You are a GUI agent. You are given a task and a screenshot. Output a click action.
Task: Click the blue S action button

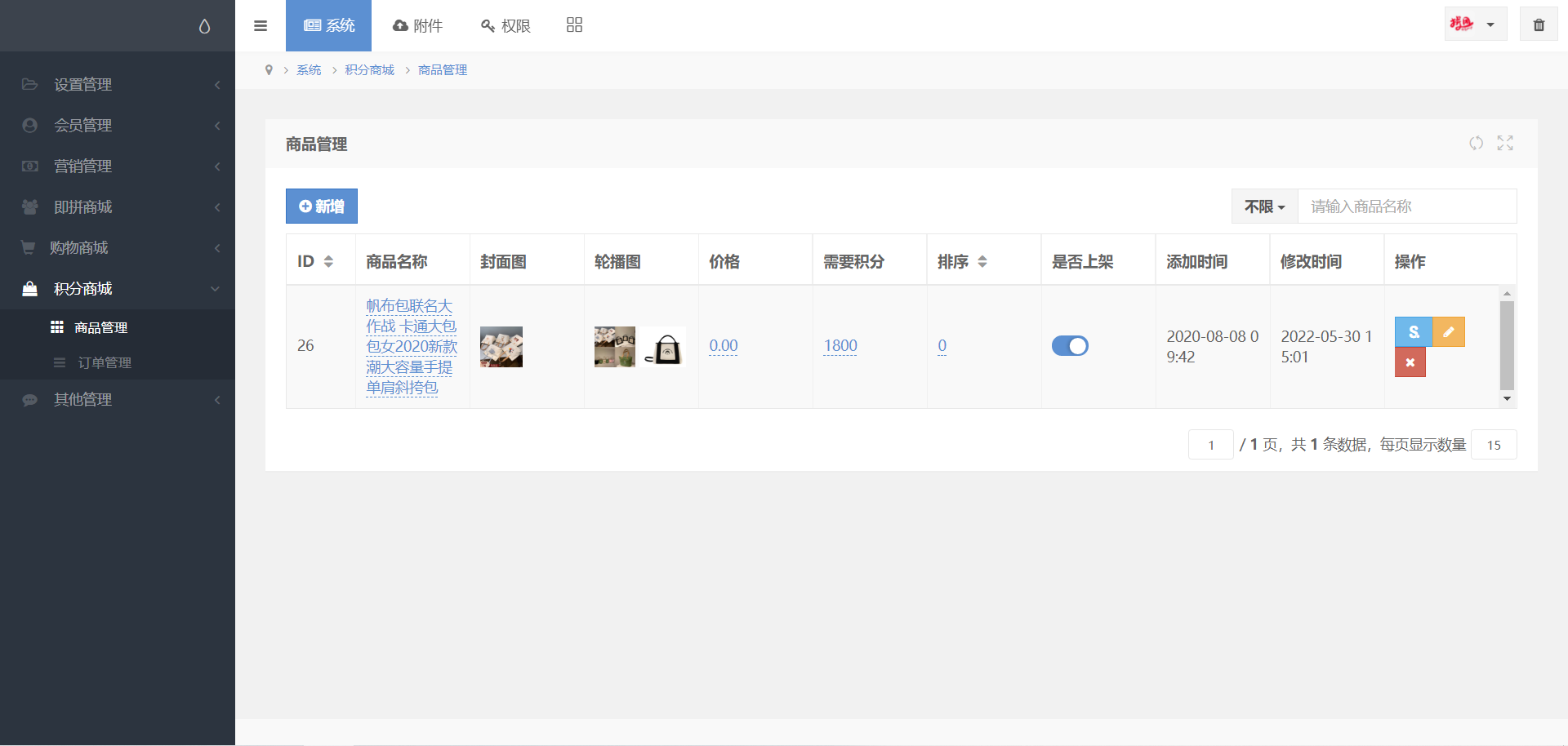coord(1413,332)
